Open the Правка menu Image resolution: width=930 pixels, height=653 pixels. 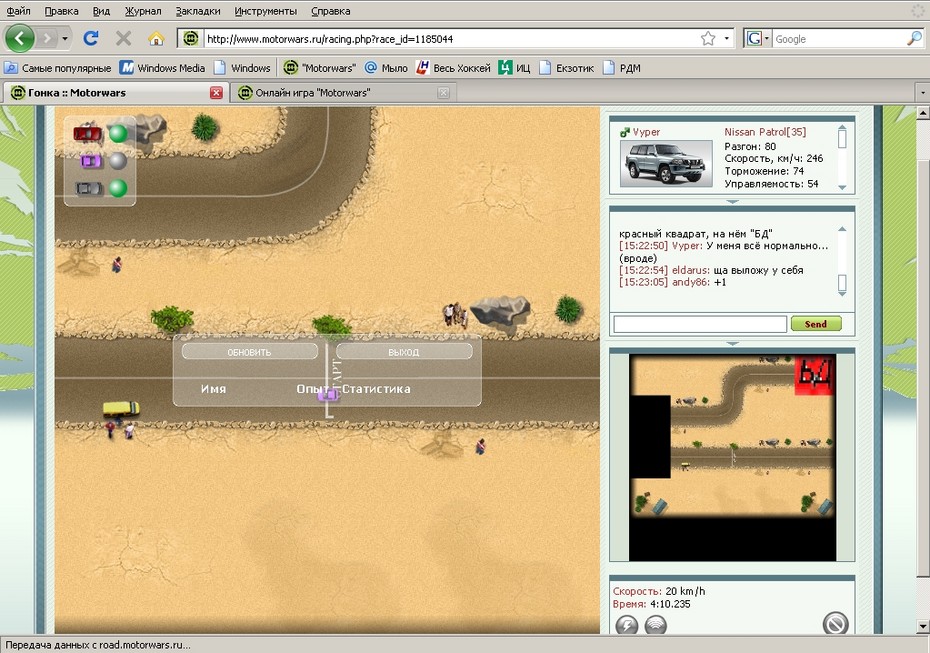click(x=61, y=11)
